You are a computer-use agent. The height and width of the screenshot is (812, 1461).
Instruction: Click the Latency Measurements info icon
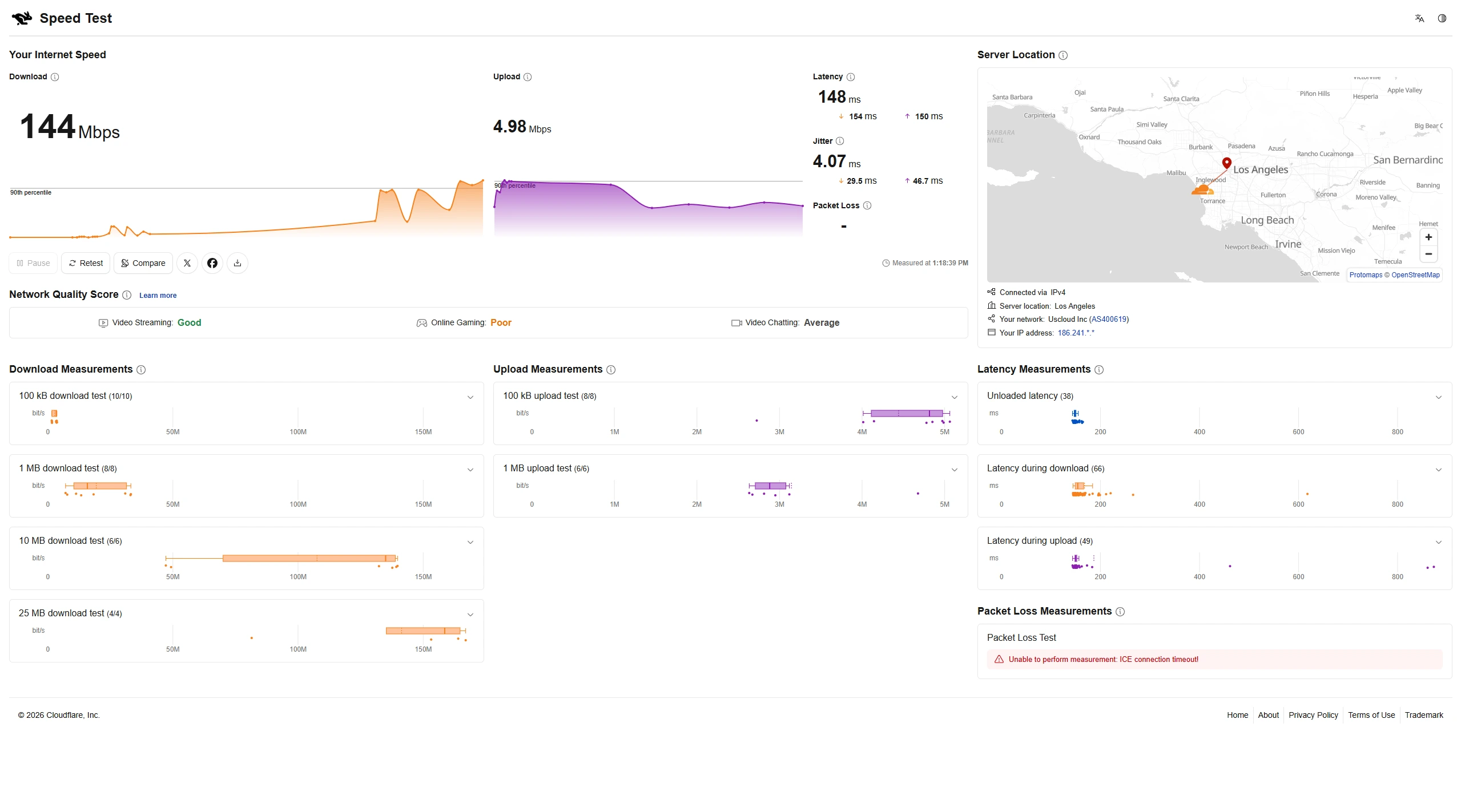pyautogui.click(x=1099, y=370)
